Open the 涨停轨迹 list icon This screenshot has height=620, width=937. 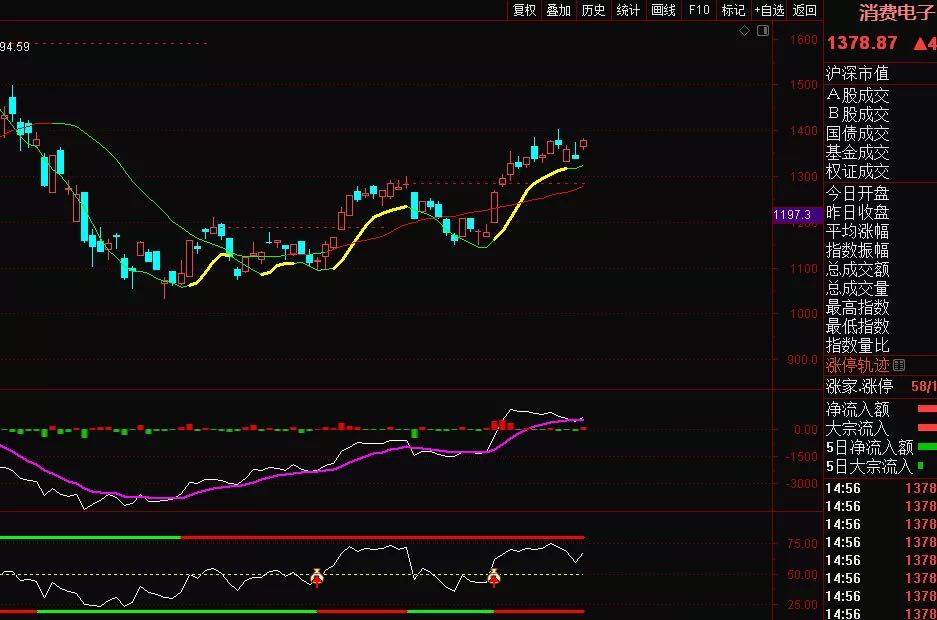[898, 366]
